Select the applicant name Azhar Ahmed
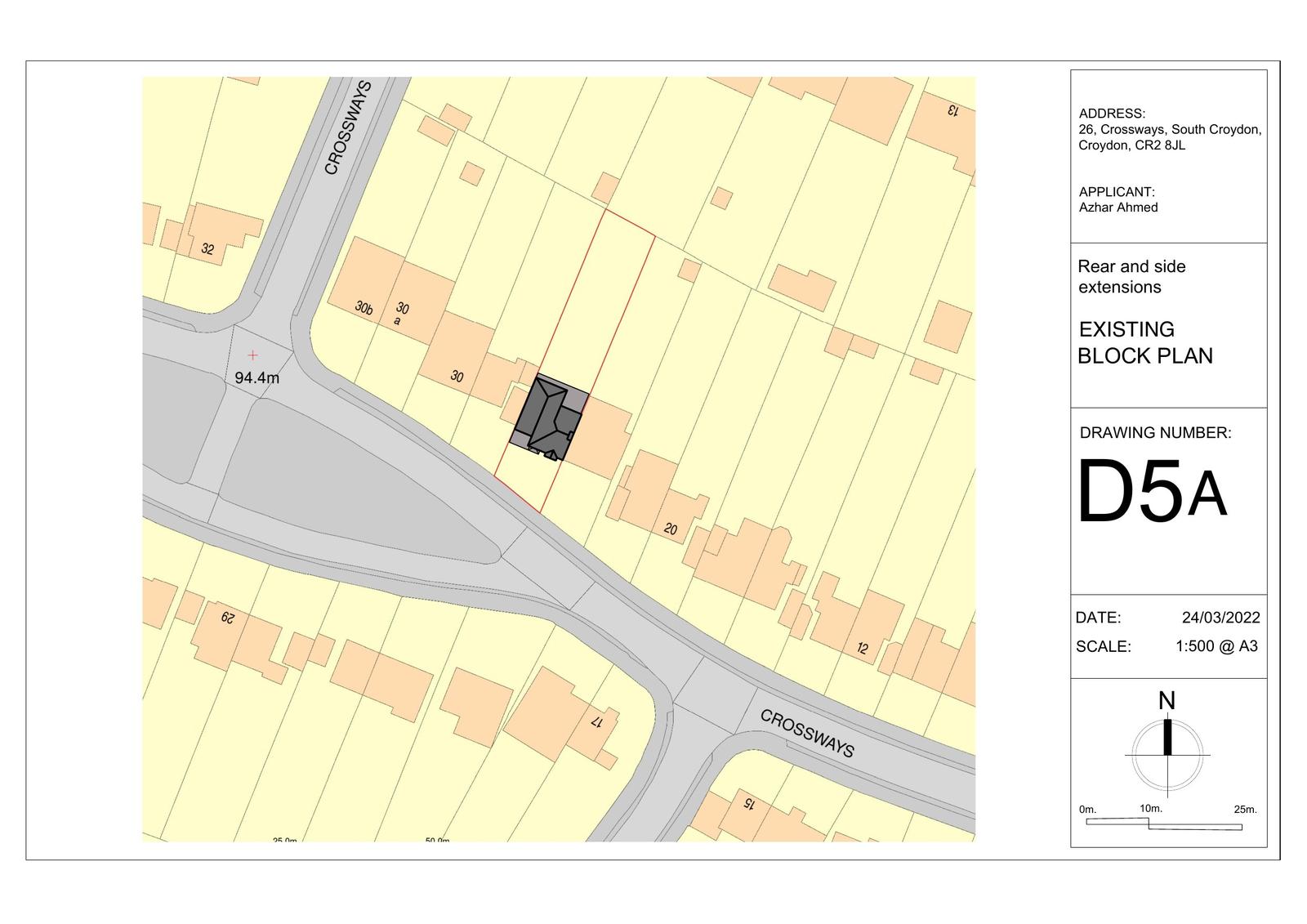This screenshot has width=1307, height=924. [1117, 208]
